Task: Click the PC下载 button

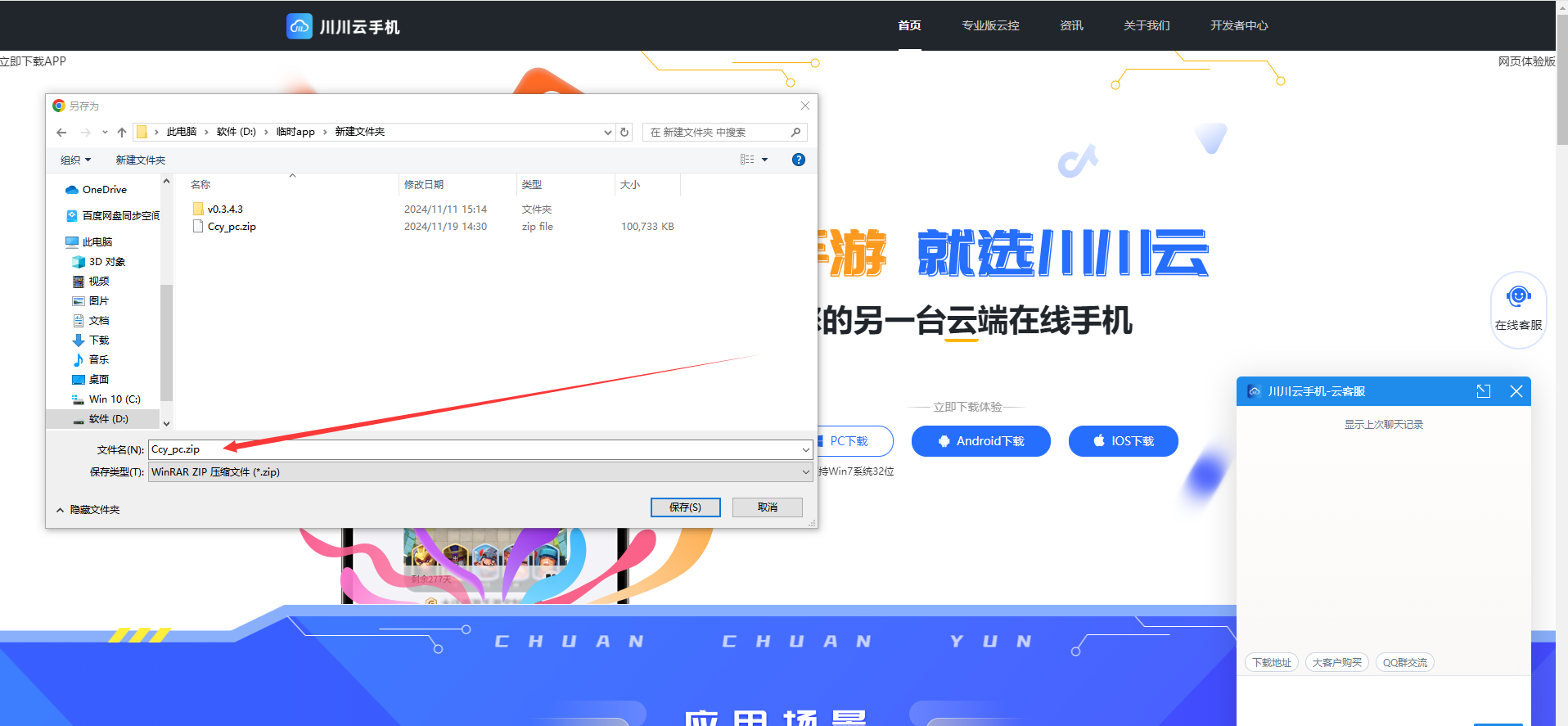Action: [855, 441]
